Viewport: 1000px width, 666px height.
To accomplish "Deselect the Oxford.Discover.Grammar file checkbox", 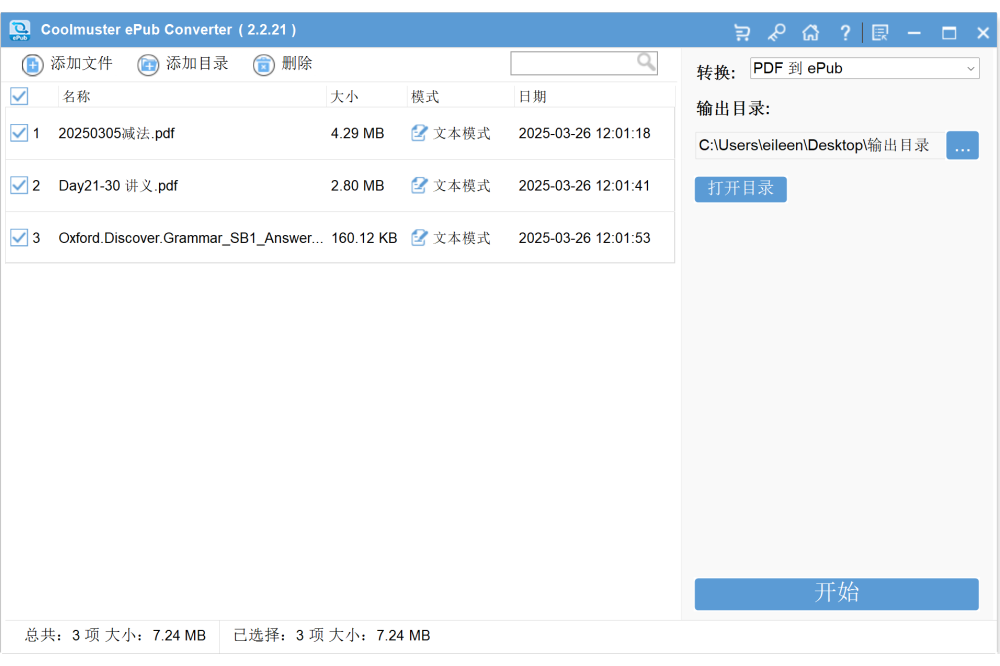I will [19, 238].
